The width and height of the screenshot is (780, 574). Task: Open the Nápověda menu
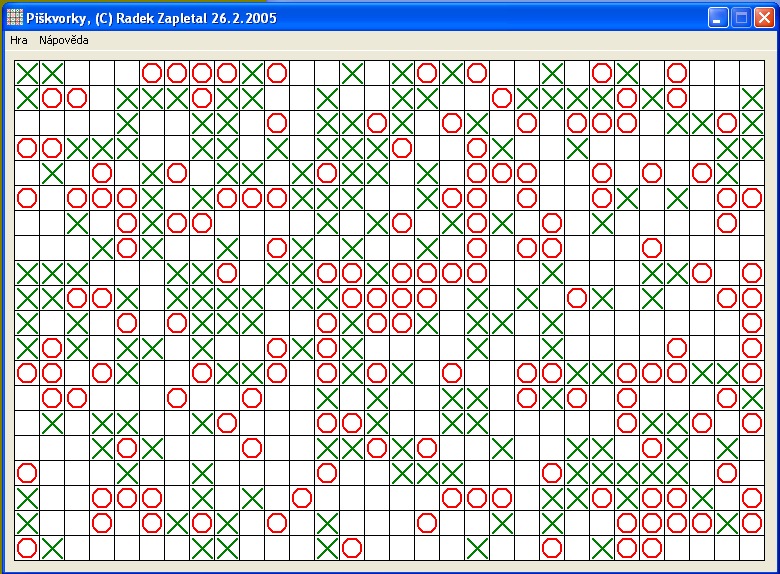click(64, 40)
